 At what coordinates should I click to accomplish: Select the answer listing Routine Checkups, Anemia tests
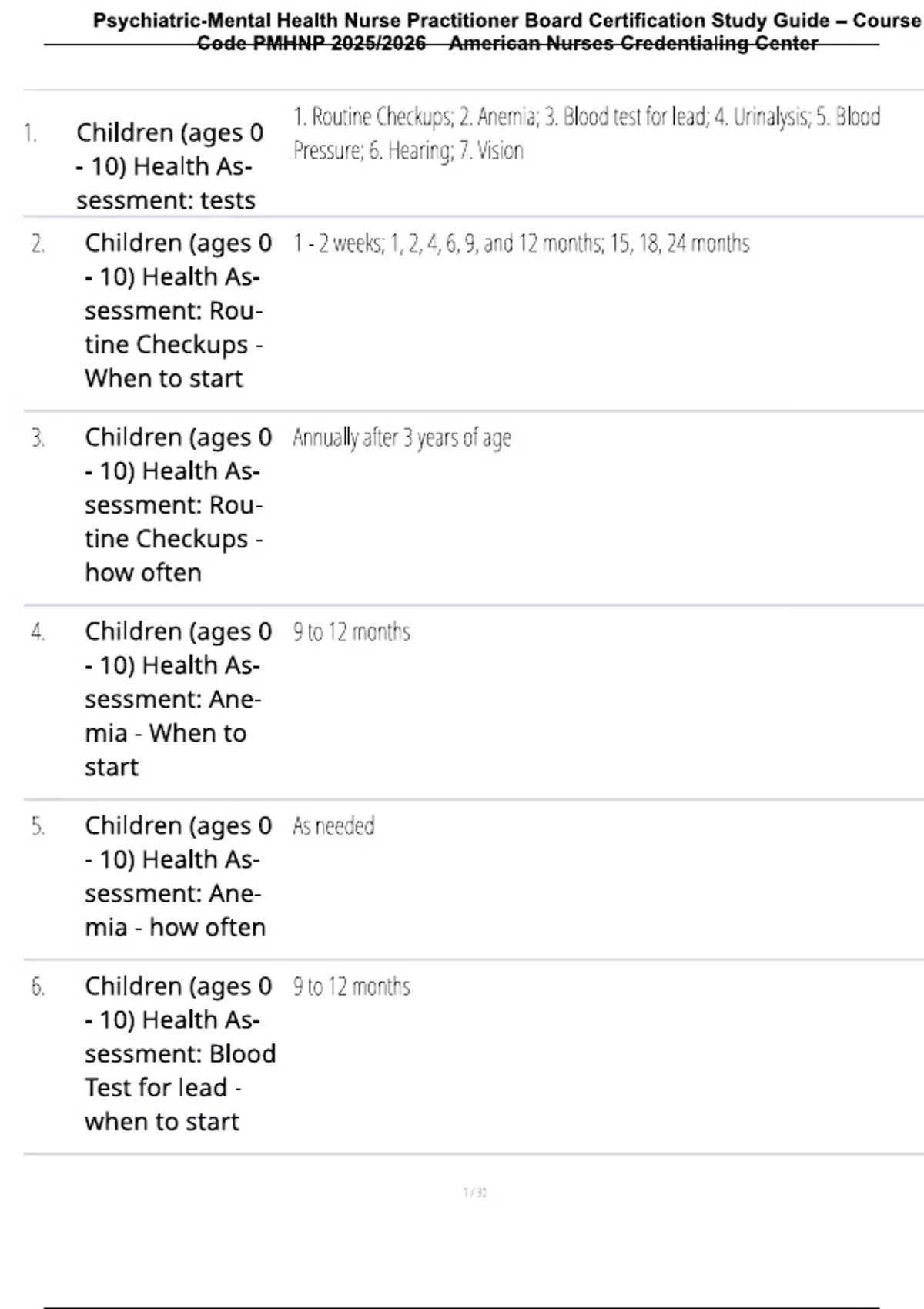click(585, 133)
